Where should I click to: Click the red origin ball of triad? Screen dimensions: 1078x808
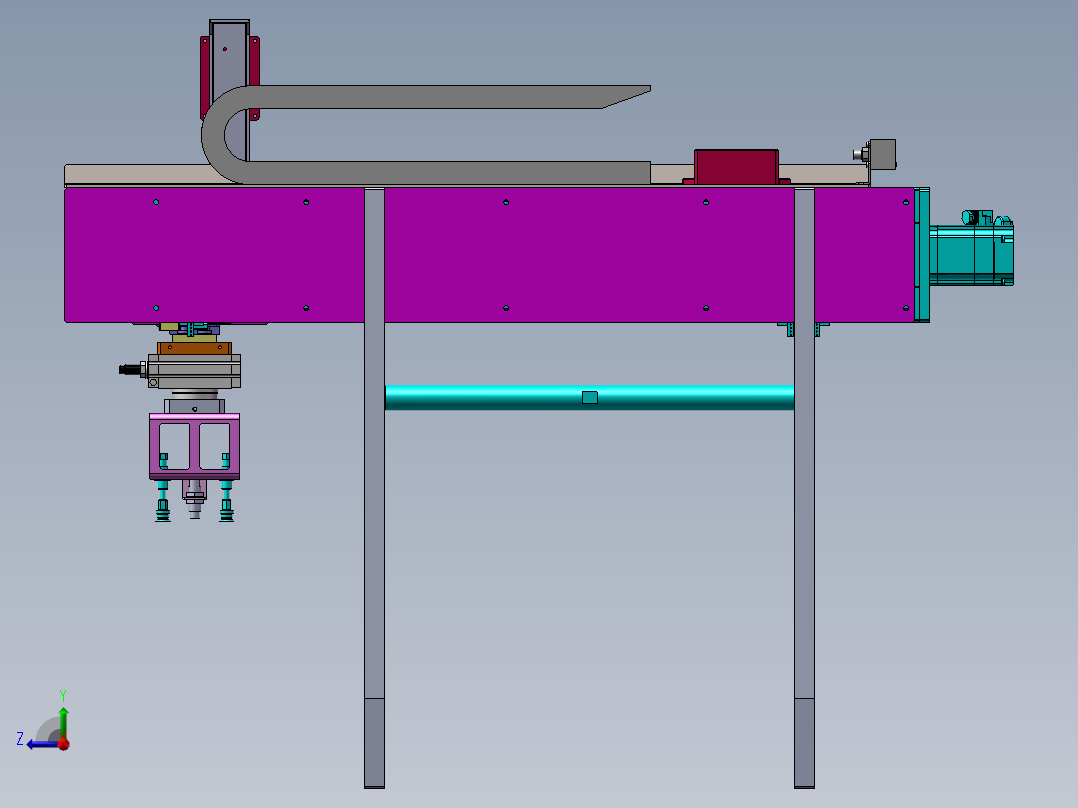click(x=63, y=744)
